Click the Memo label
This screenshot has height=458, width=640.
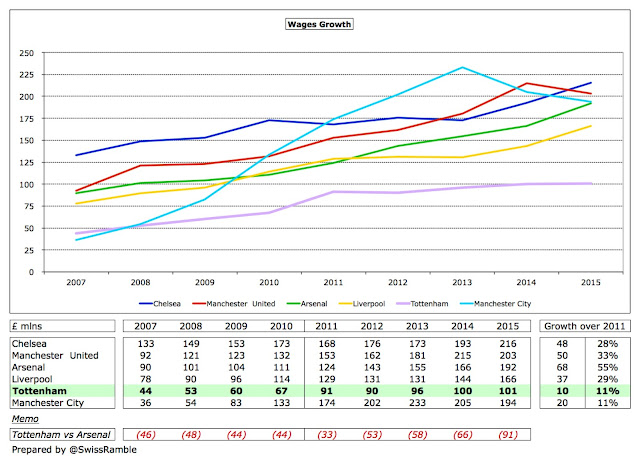[x=25, y=419]
